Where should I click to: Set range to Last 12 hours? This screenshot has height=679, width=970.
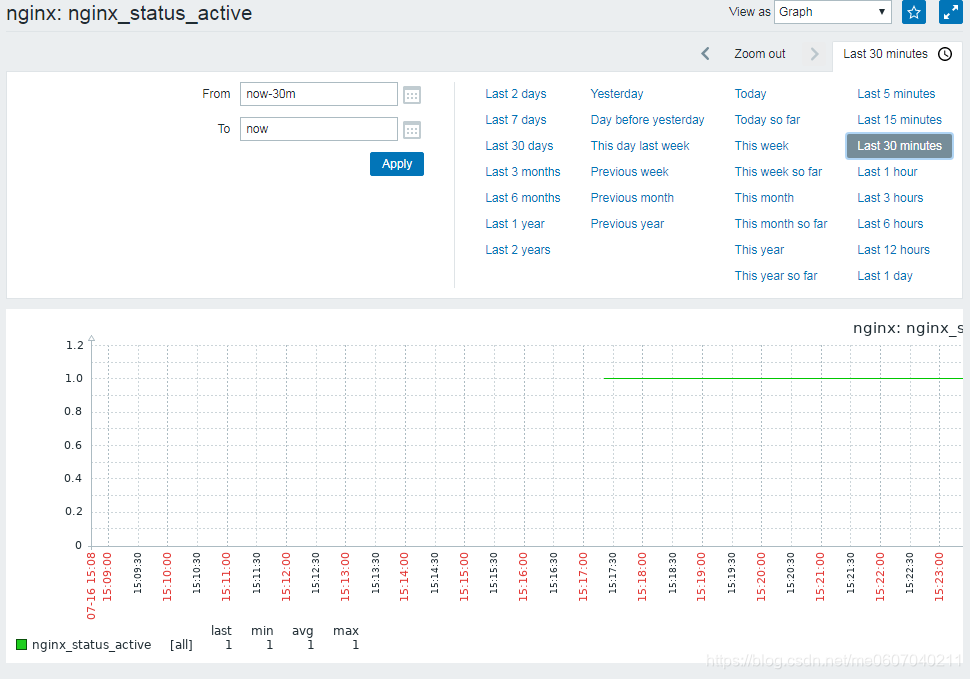893,250
